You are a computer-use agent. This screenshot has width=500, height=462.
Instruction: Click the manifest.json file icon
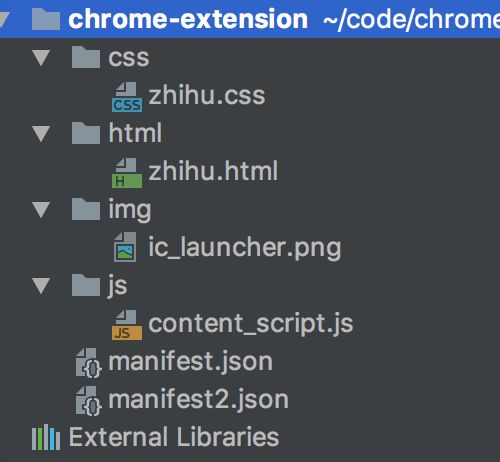pos(89,363)
